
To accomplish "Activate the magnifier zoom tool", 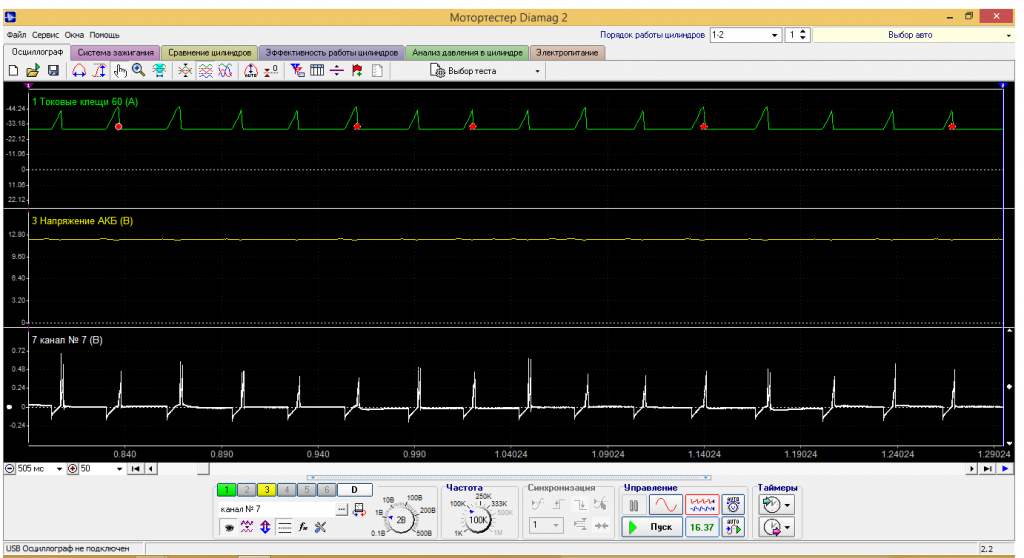I will (138, 71).
